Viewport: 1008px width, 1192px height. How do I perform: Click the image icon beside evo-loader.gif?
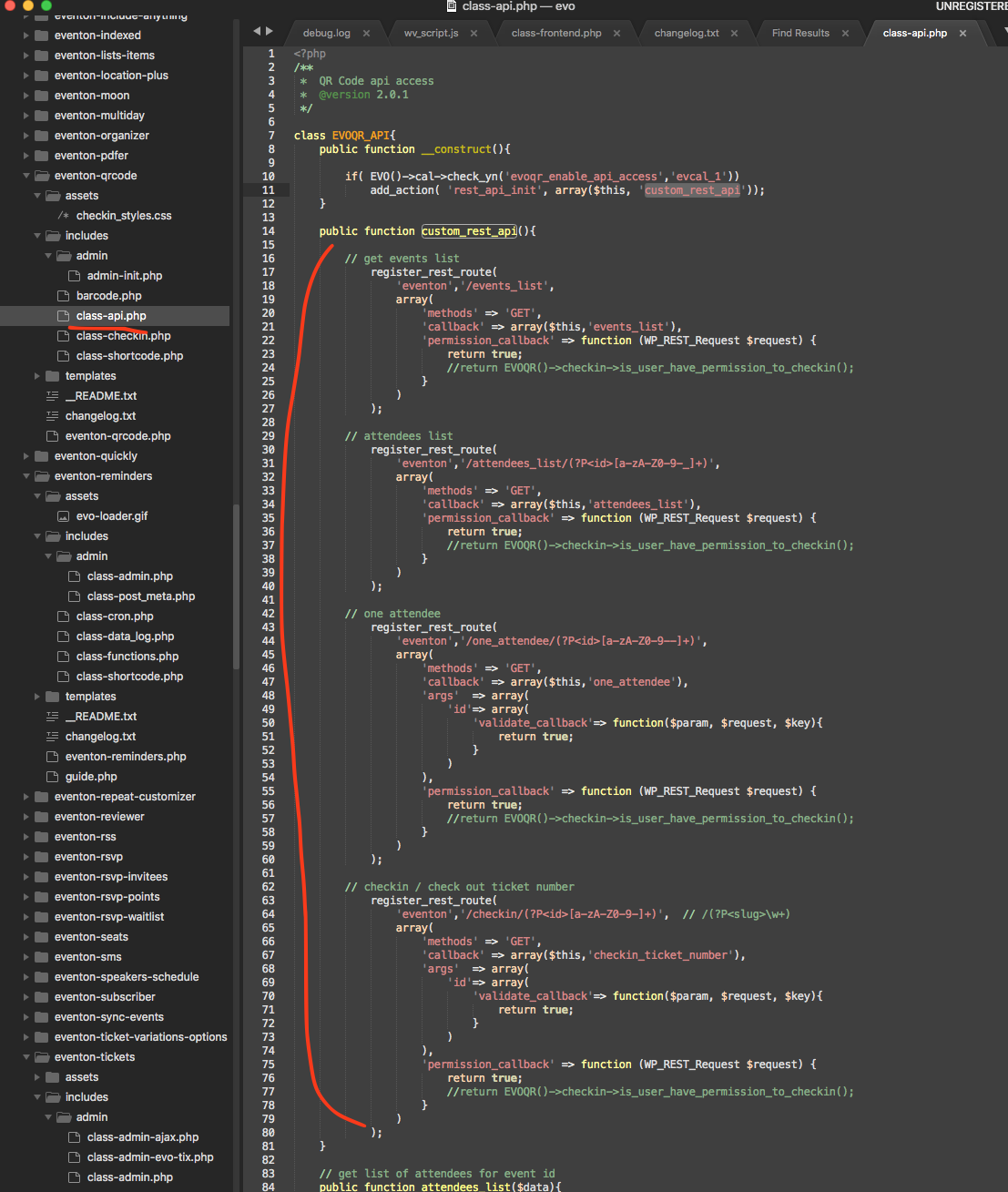64,516
